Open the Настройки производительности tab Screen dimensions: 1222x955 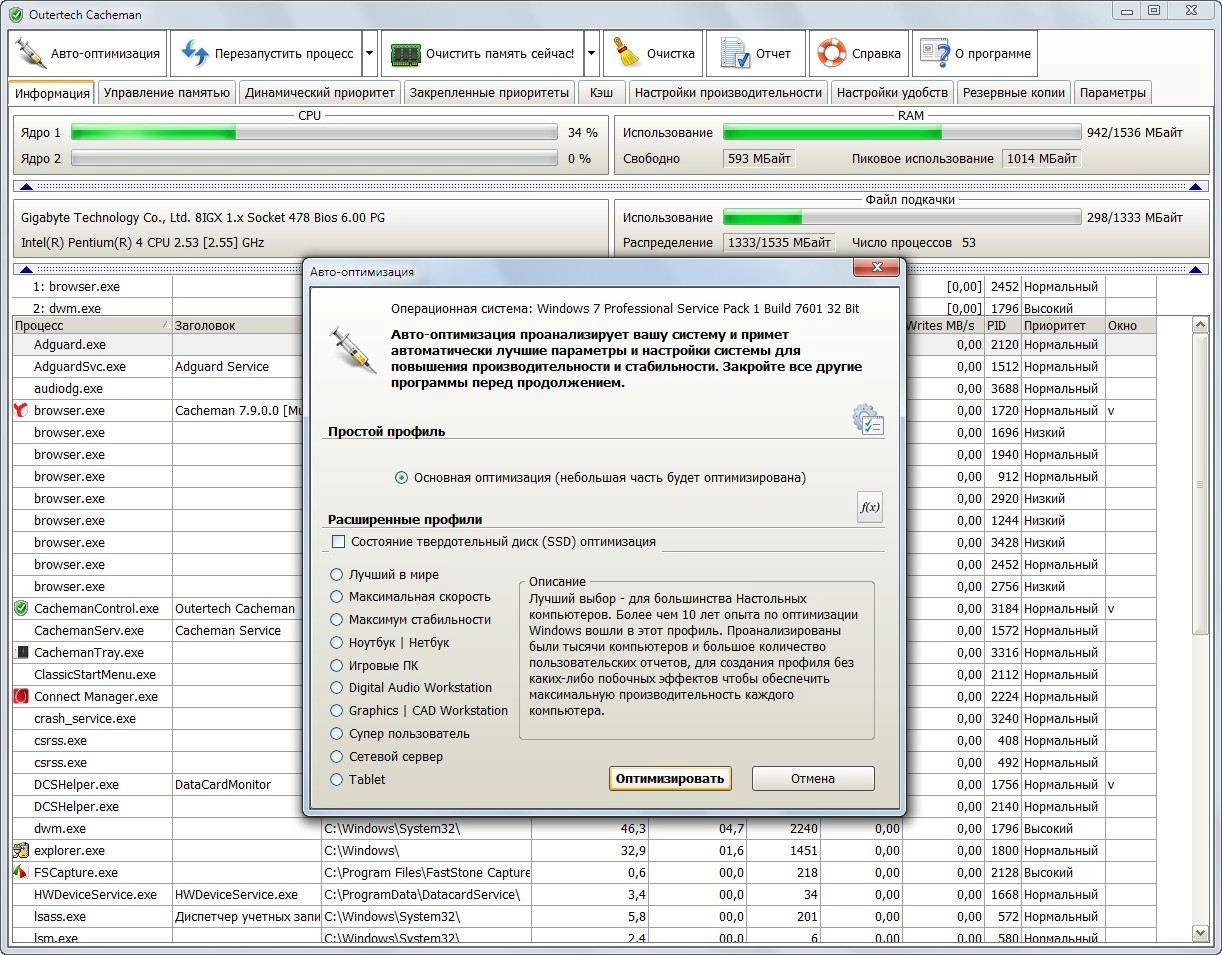(727, 92)
